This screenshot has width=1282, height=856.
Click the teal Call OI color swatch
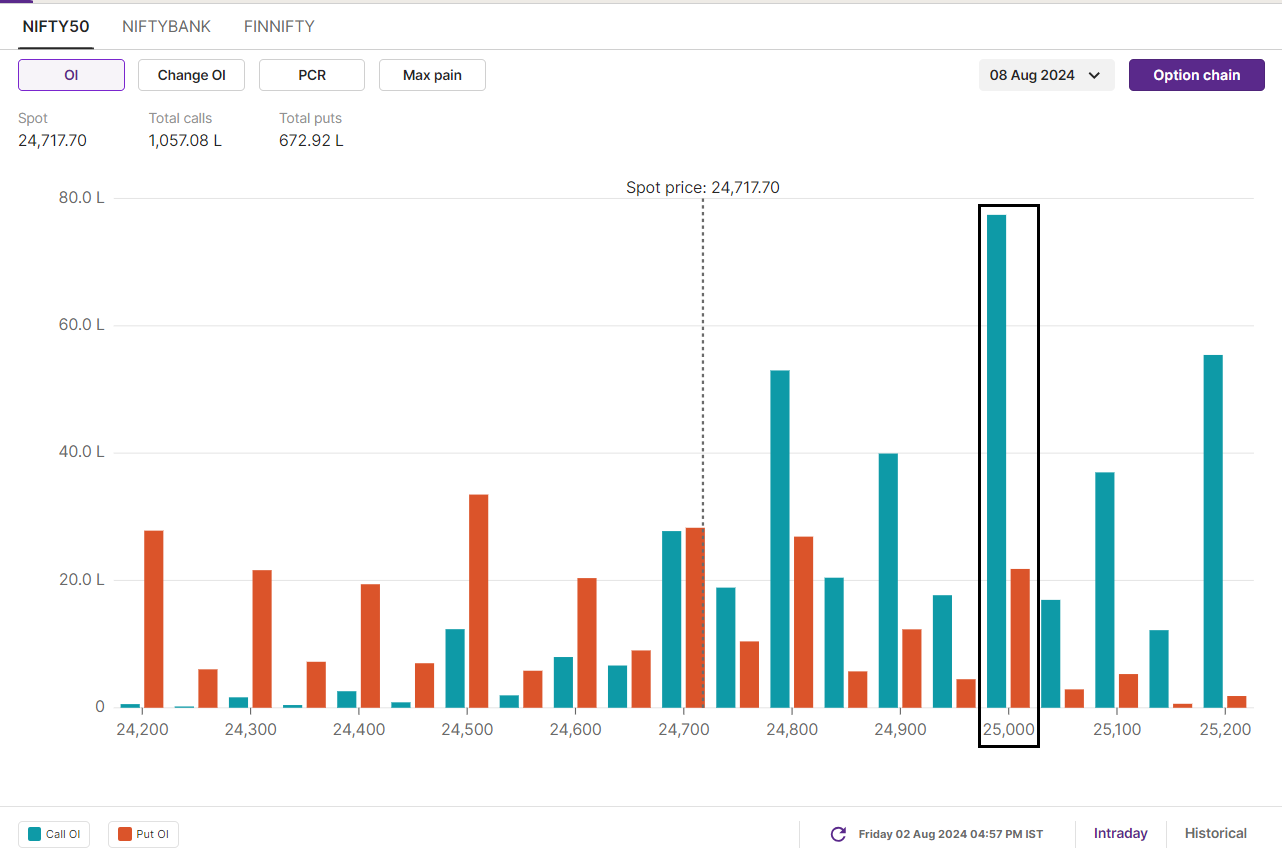35,834
